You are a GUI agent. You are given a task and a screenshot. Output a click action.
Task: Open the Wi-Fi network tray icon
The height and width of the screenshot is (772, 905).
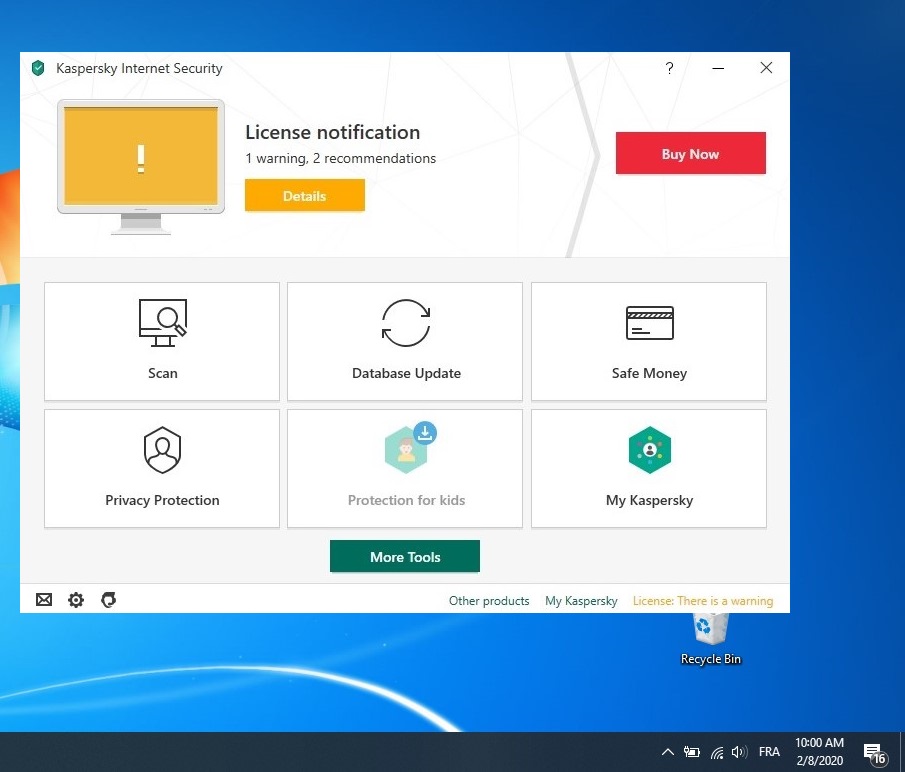(717, 752)
